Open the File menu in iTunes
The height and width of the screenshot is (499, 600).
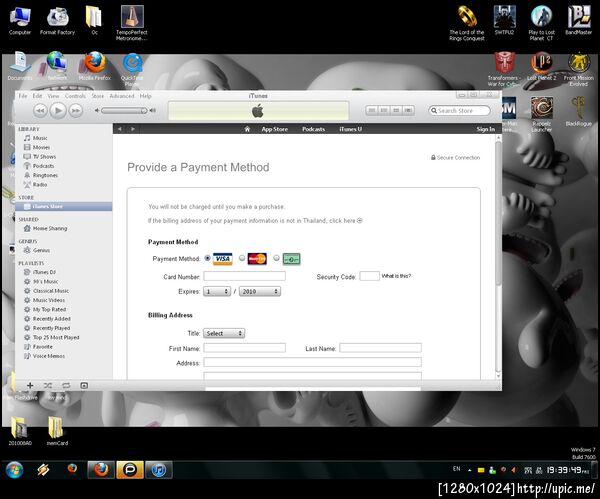coord(23,96)
